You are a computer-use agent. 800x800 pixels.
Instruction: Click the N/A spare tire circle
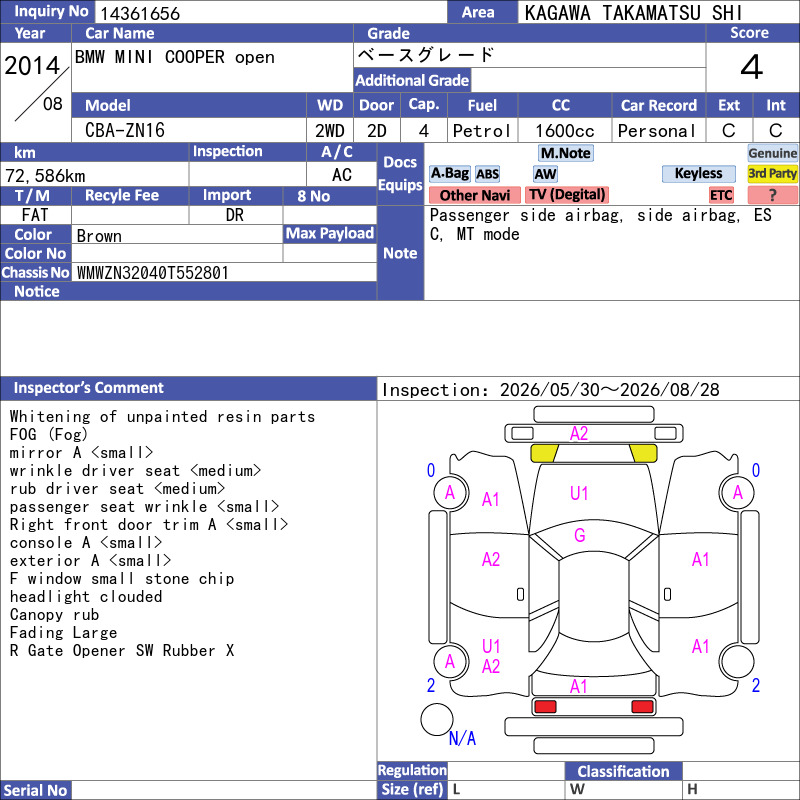click(x=437, y=719)
